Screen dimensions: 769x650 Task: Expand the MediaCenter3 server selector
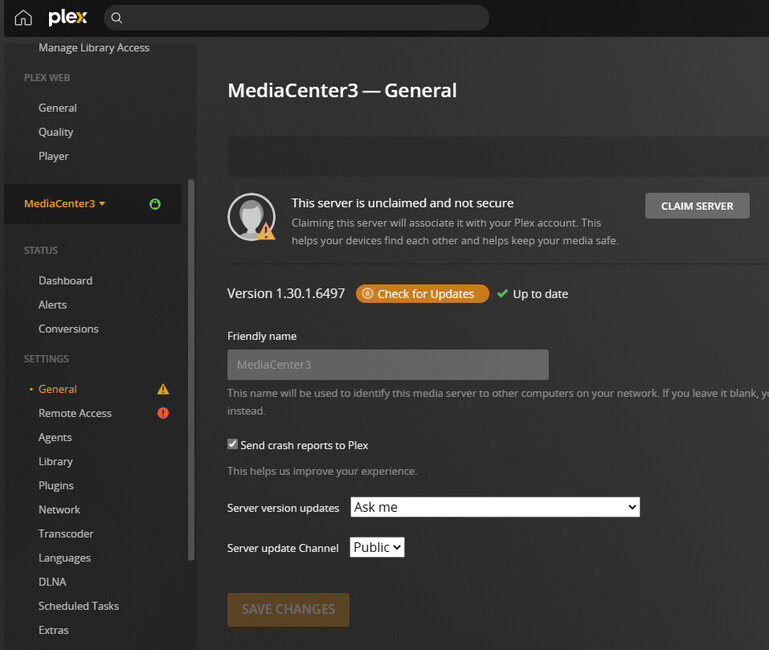pyautogui.click(x=65, y=204)
